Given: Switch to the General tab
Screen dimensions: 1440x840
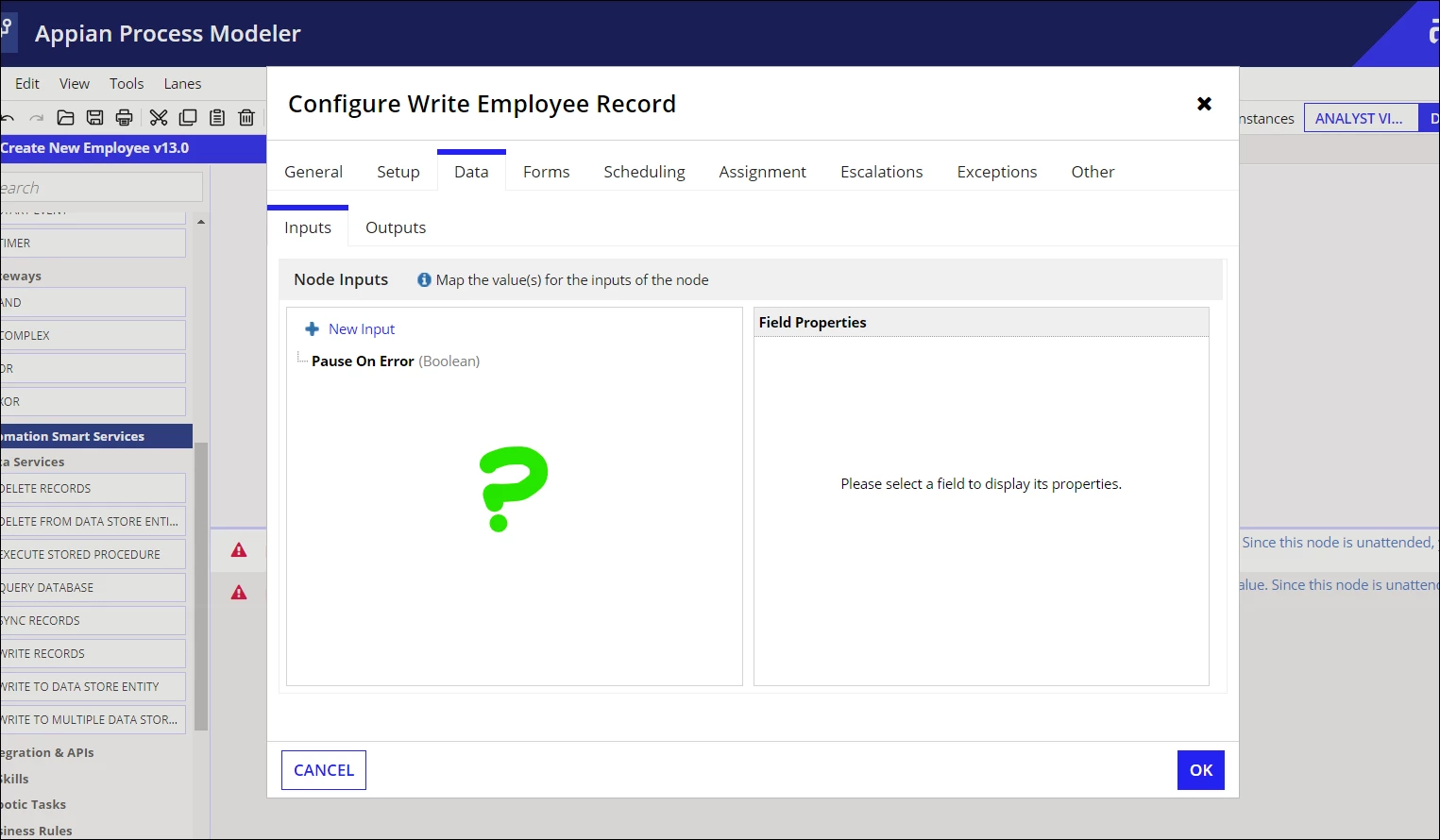Looking at the screenshot, I should pos(313,172).
